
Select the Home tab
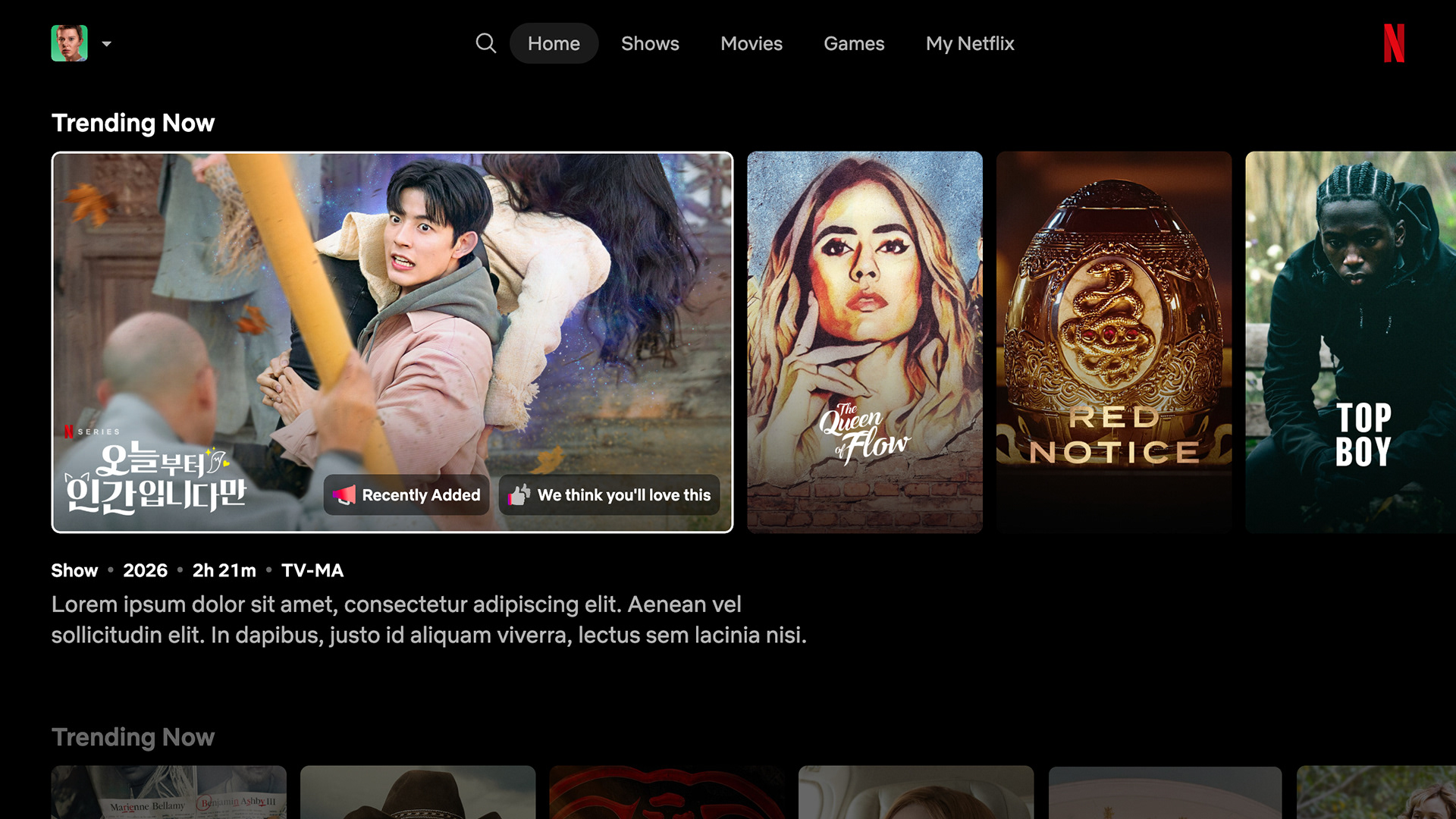pyautogui.click(x=554, y=43)
